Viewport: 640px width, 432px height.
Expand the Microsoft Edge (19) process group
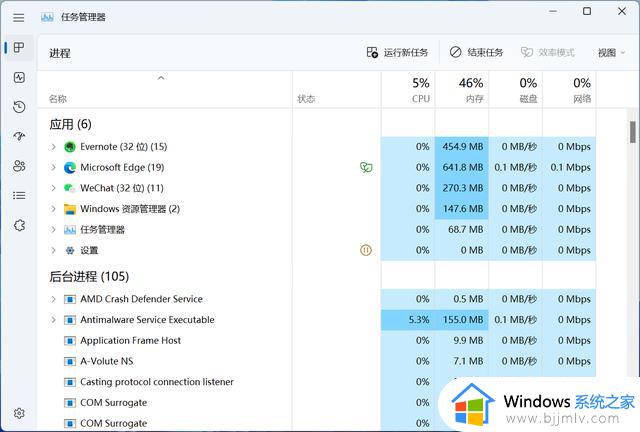pyautogui.click(x=53, y=167)
